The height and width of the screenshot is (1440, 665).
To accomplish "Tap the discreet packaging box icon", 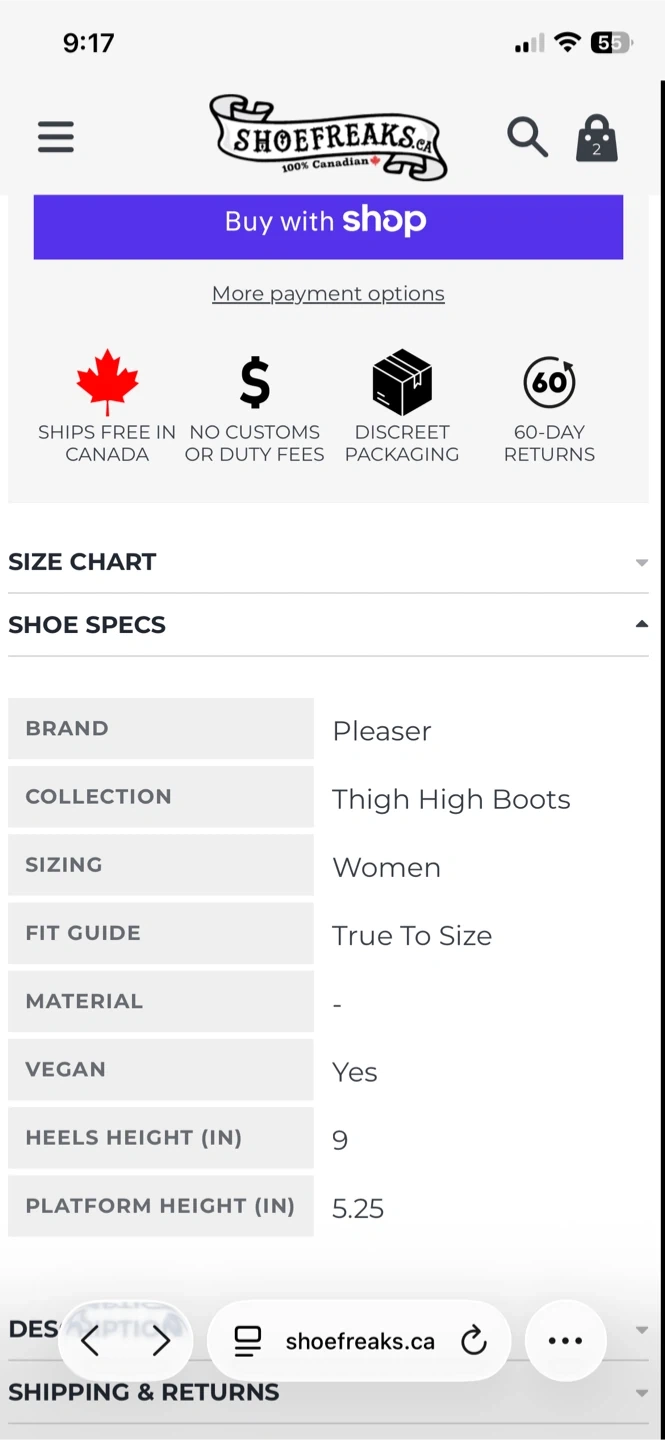I will click(x=402, y=382).
